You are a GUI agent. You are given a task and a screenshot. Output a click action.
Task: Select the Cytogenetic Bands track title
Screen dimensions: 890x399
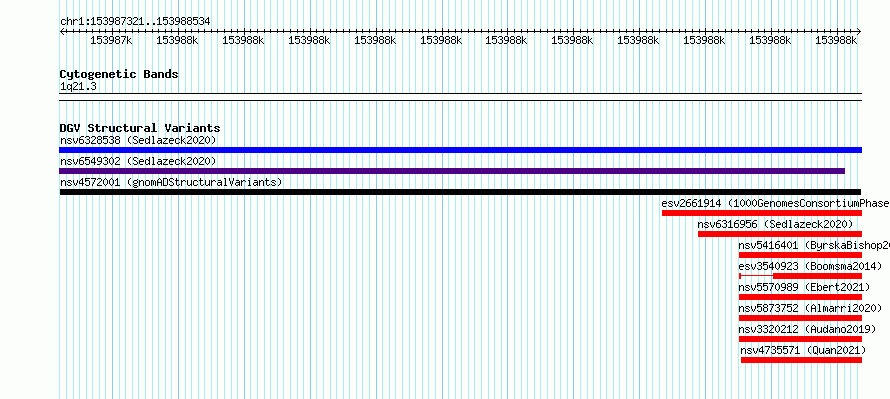coord(119,74)
